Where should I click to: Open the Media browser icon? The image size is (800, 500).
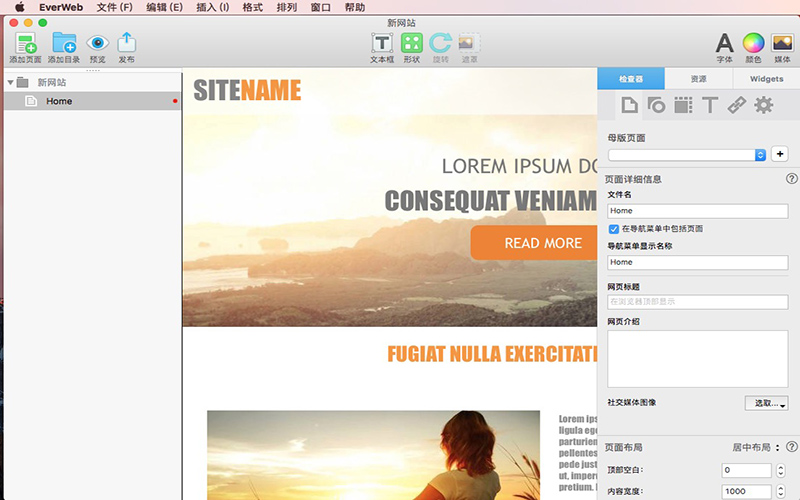click(x=782, y=43)
